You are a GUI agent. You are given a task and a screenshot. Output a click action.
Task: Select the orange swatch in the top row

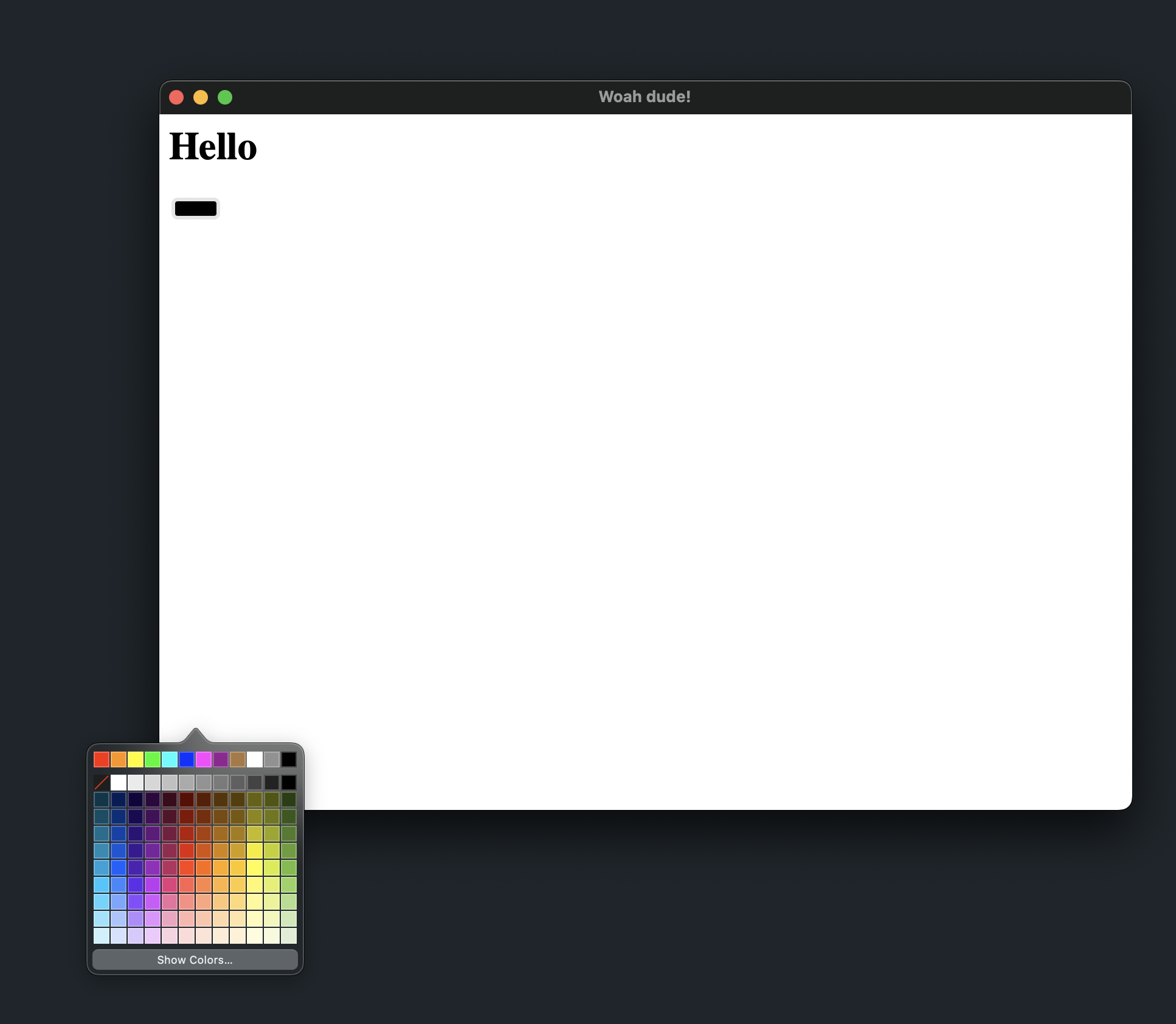(119, 759)
